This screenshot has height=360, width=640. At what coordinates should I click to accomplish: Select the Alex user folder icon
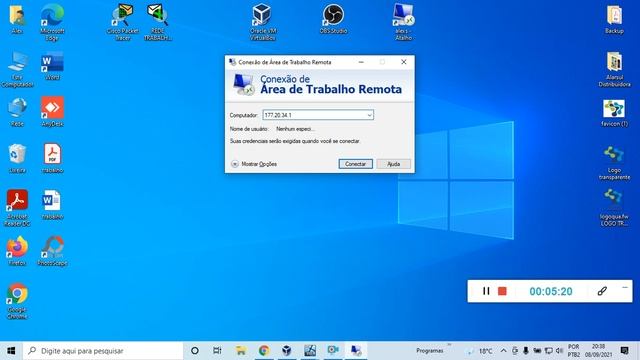17,19
